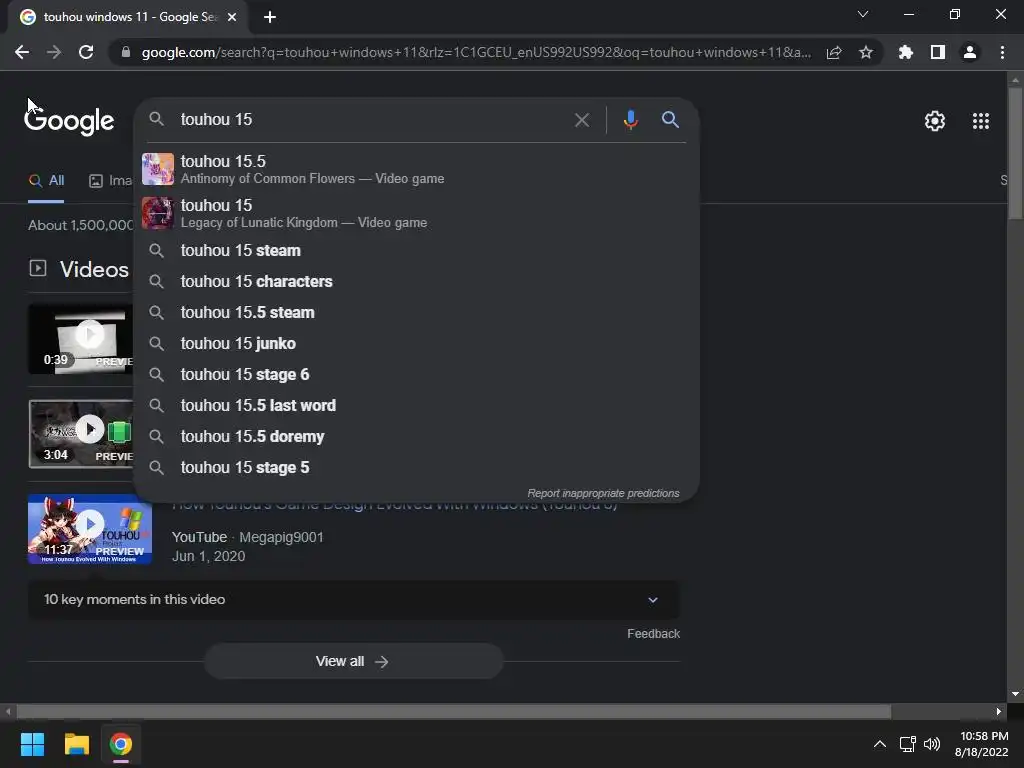Open volume control in tray

click(x=931, y=744)
